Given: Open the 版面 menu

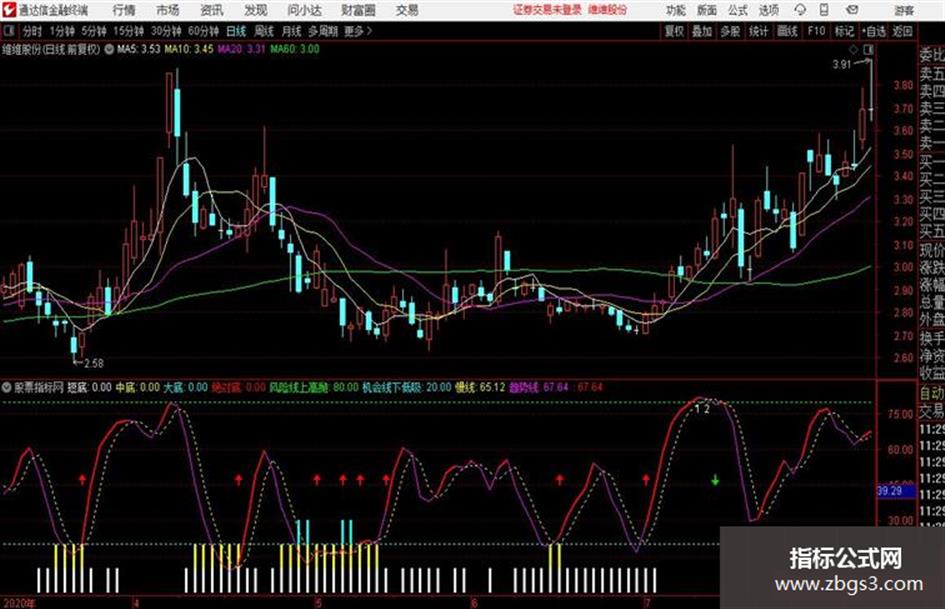Looking at the screenshot, I should (707, 10).
